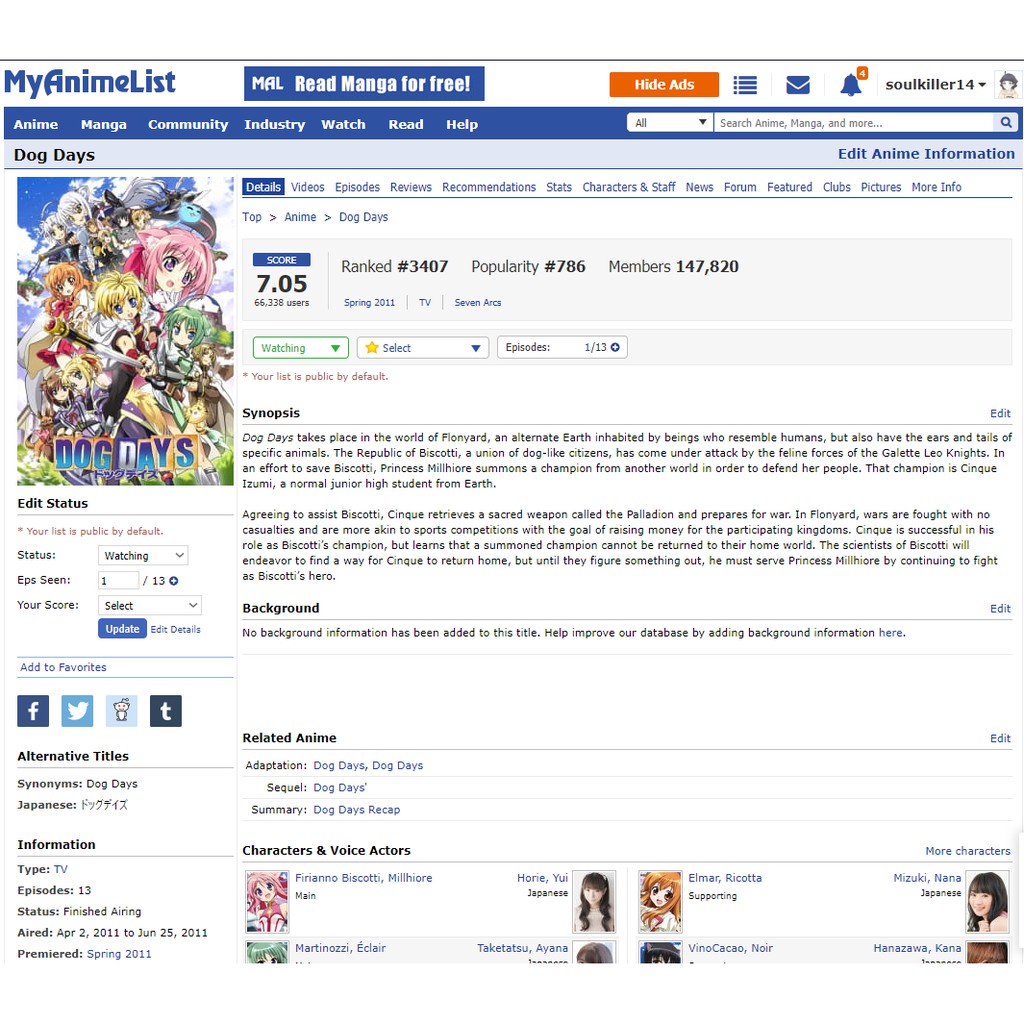
Task: Open the messages envelope icon
Action: tap(797, 85)
